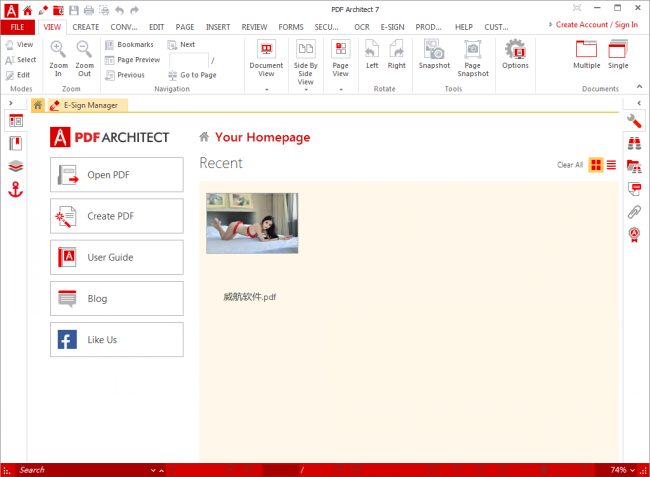650x477 pixels.
Task: Expand the Document View dropdown
Action: click(267, 89)
